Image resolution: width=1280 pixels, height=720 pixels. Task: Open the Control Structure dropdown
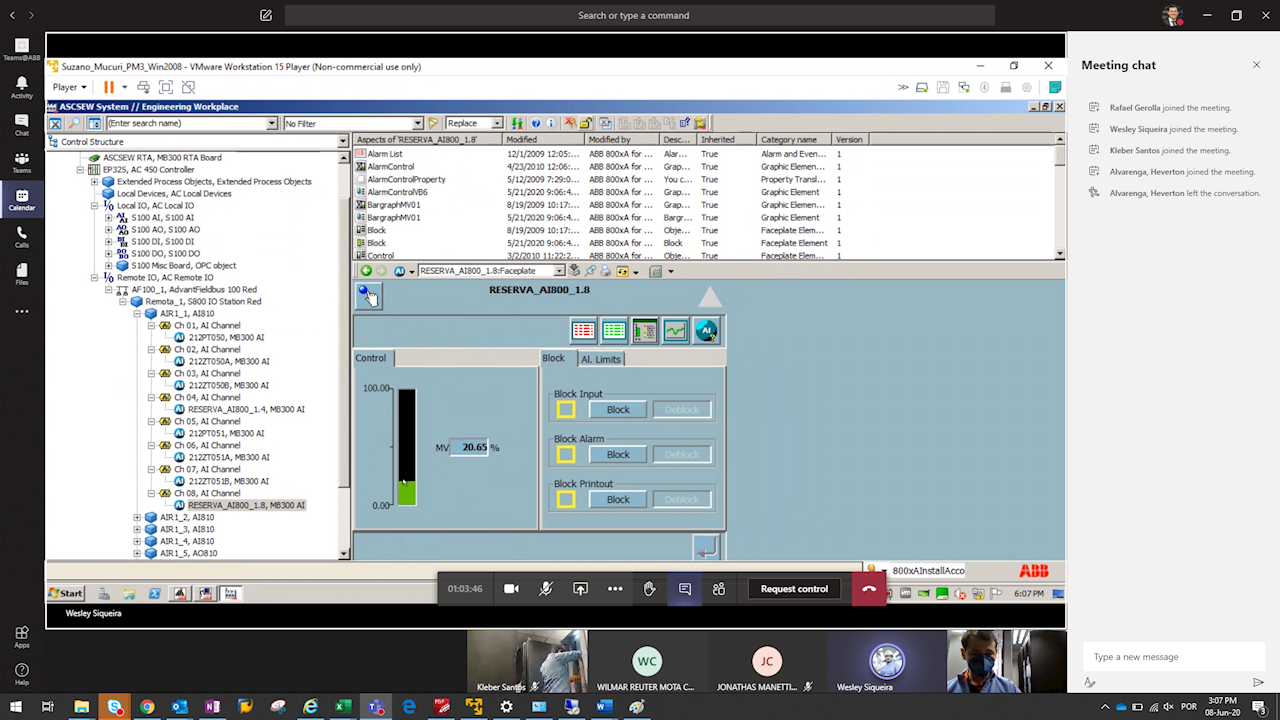[x=343, y=142]
